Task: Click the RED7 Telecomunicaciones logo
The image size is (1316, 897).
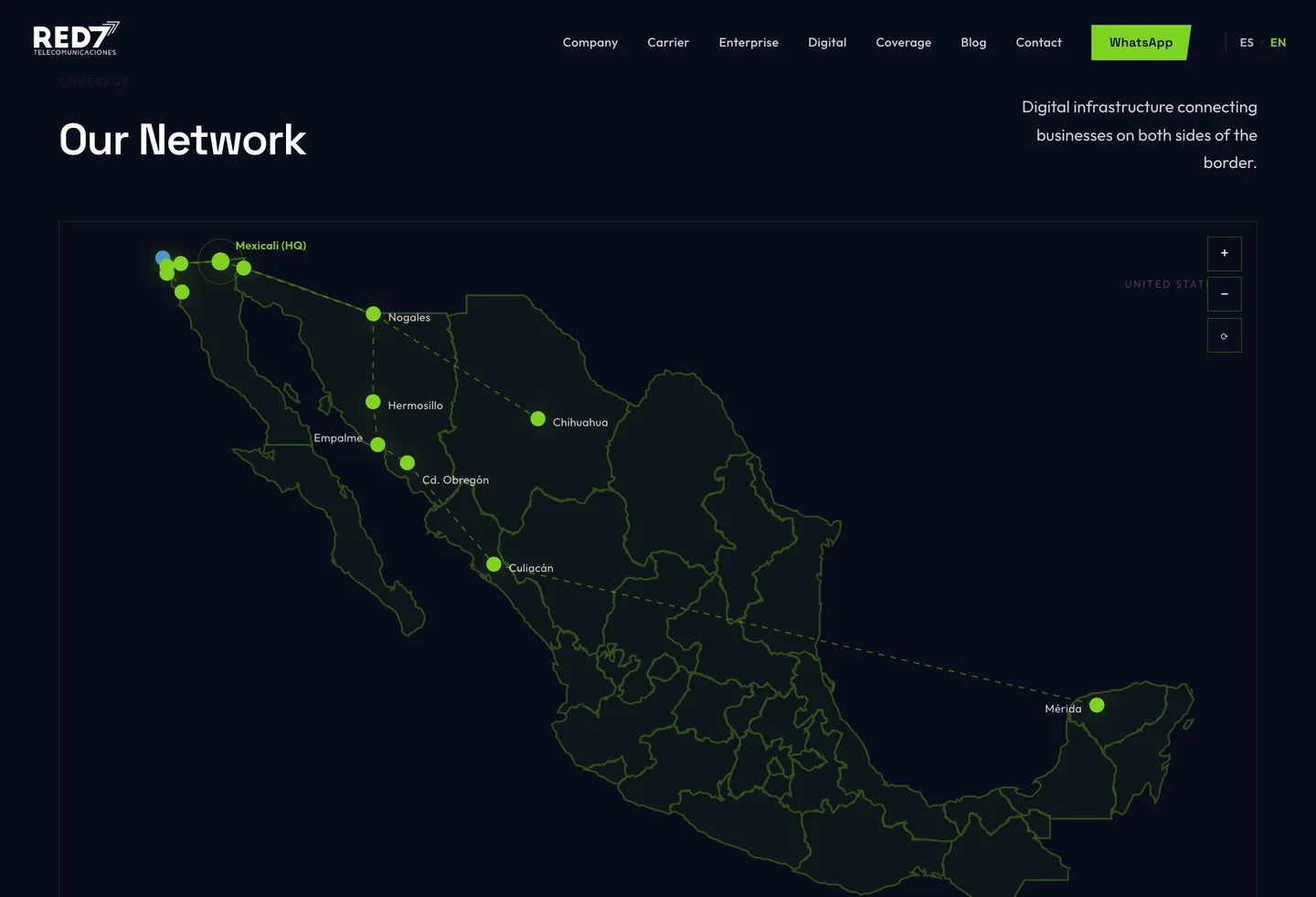Action: [x=76, y=38]
